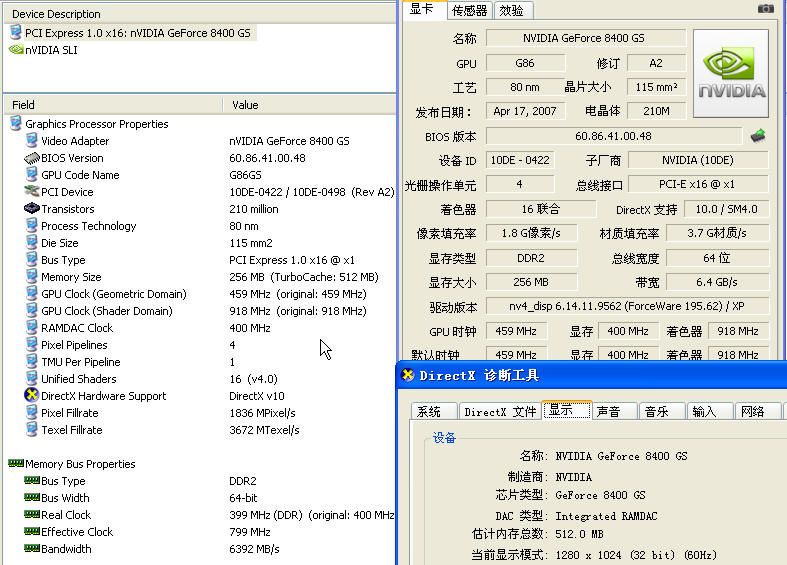Open the 显示 tab in DirectX tool

tap(567, 410)
